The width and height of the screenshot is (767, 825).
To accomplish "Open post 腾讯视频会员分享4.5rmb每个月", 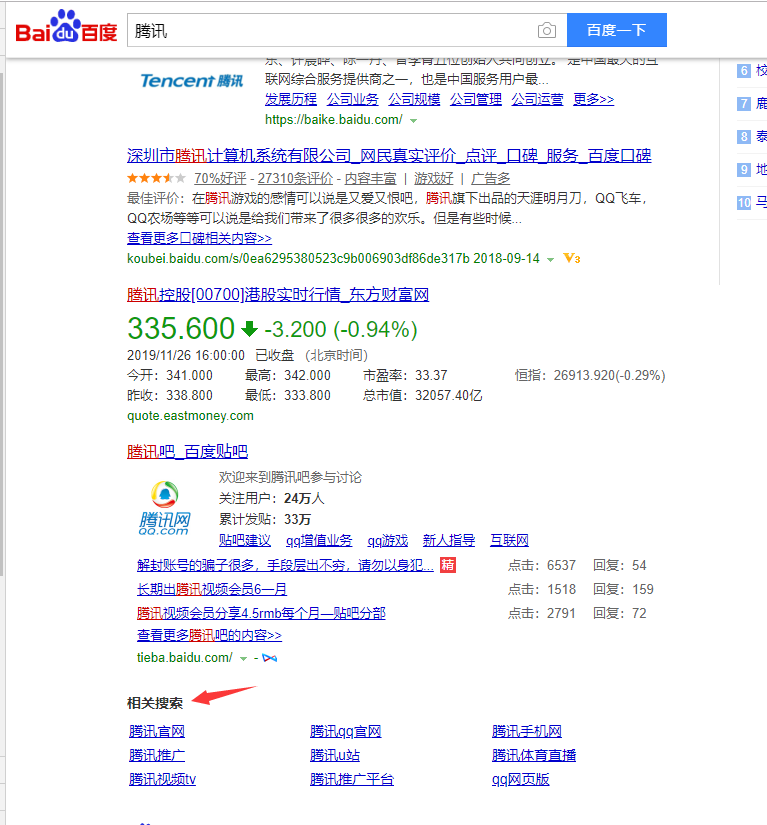I will point(261,613).
